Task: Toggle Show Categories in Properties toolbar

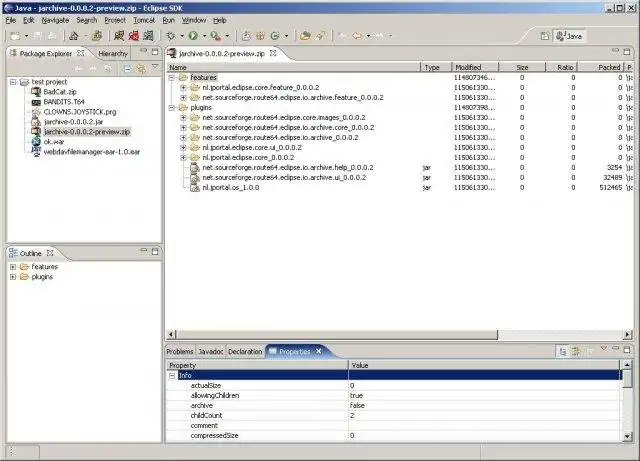Action: (x=563, y=352)
